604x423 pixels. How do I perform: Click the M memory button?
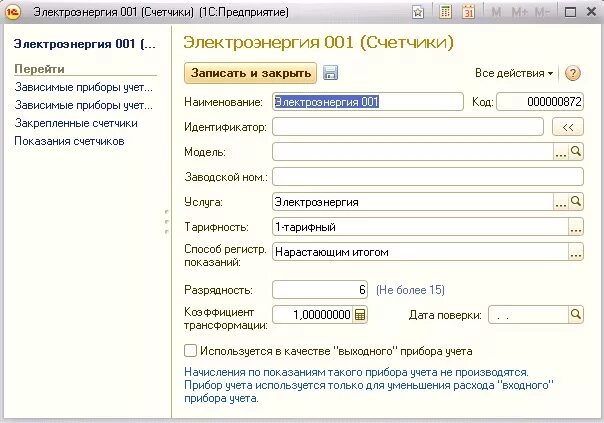[496, 12]
